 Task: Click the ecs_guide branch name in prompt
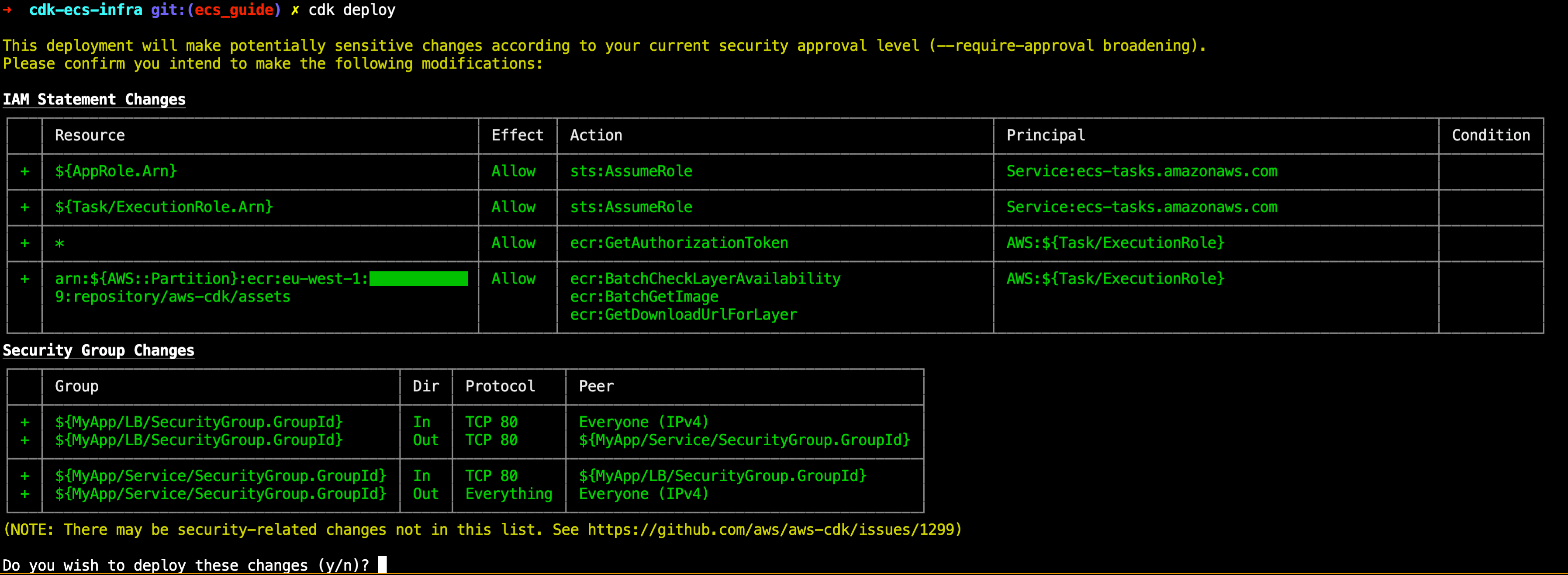[x=234, y=10]
